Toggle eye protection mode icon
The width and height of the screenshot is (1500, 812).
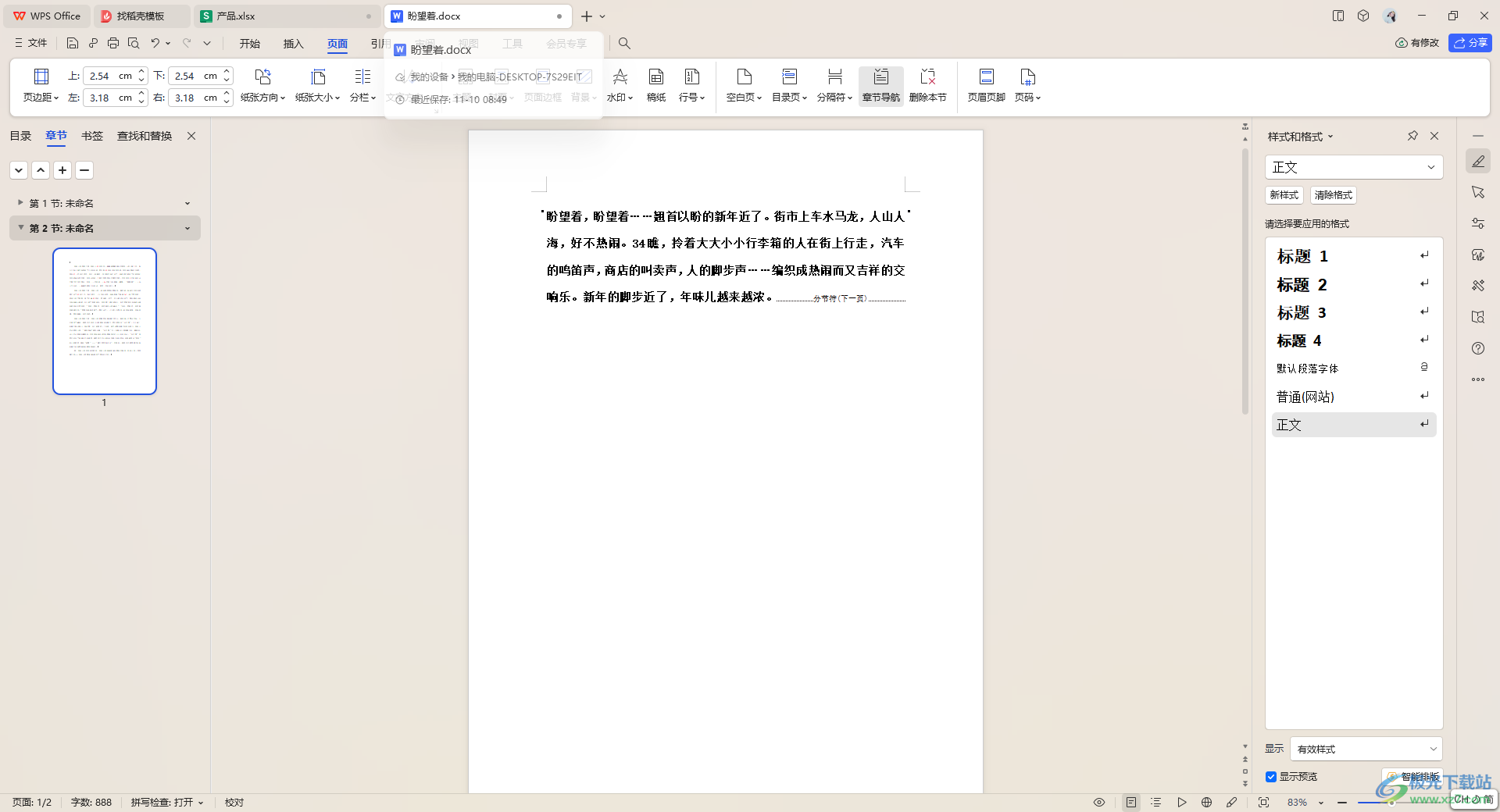tap(1098, 802)
